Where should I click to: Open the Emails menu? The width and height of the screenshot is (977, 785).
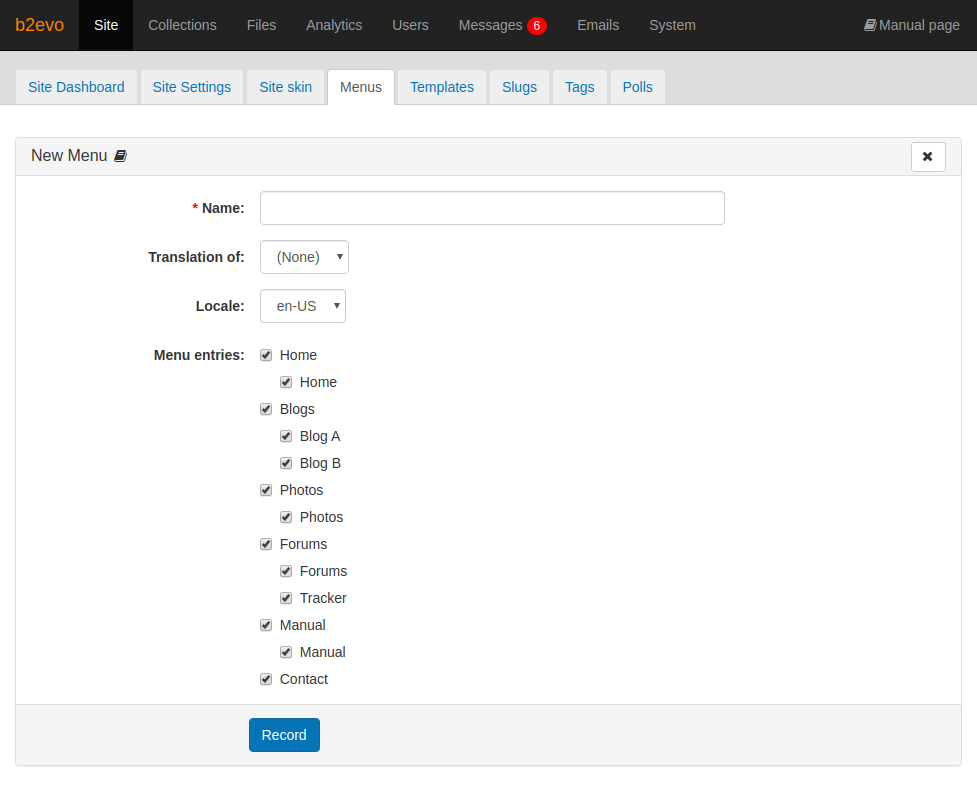point(598,25)
